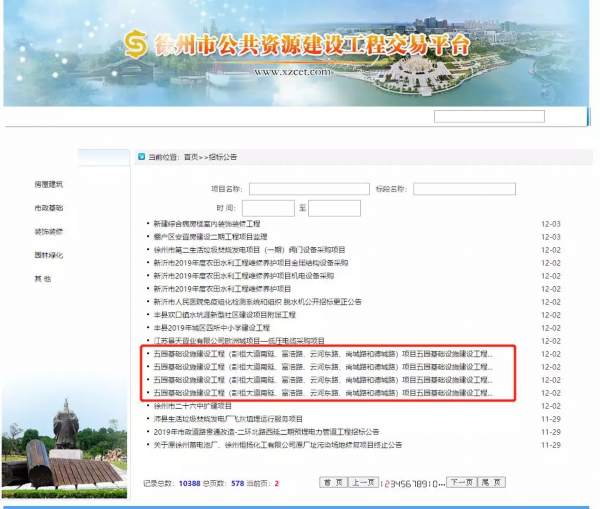Open the 装饰装修 category

48,232
